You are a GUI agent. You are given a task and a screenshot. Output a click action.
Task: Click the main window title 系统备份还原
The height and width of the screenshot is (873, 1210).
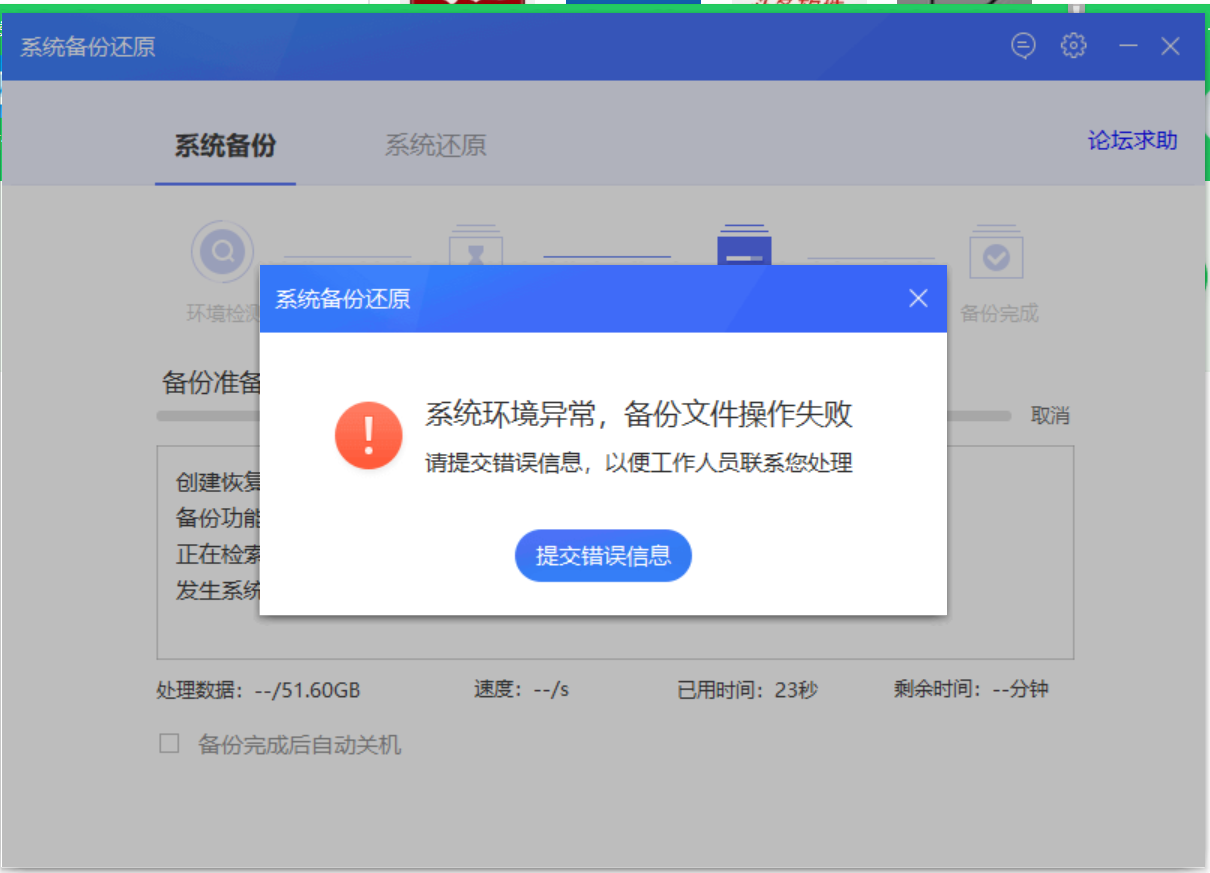click(x=88, y=47)
